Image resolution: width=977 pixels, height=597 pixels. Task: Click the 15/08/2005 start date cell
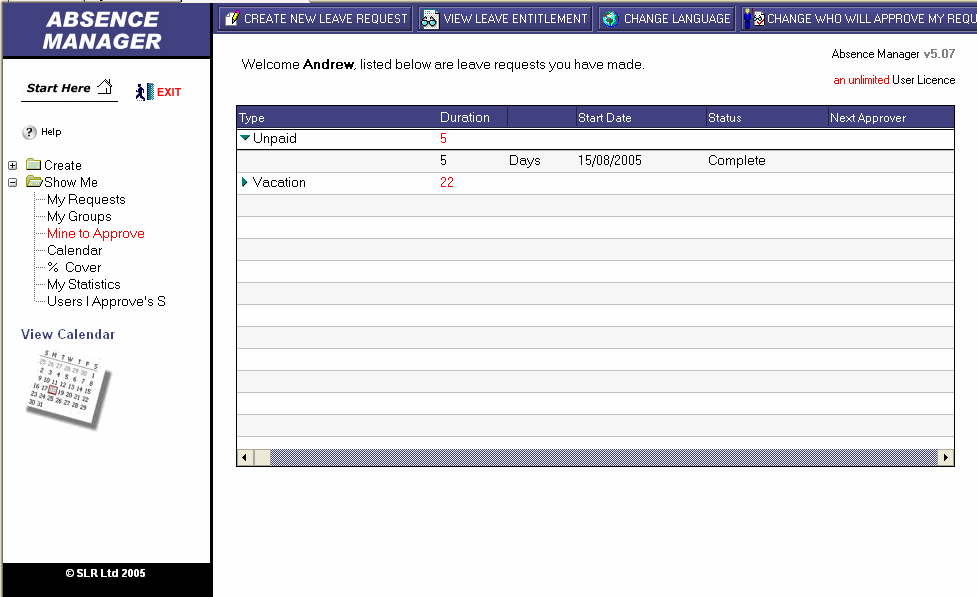pos(609,160)
